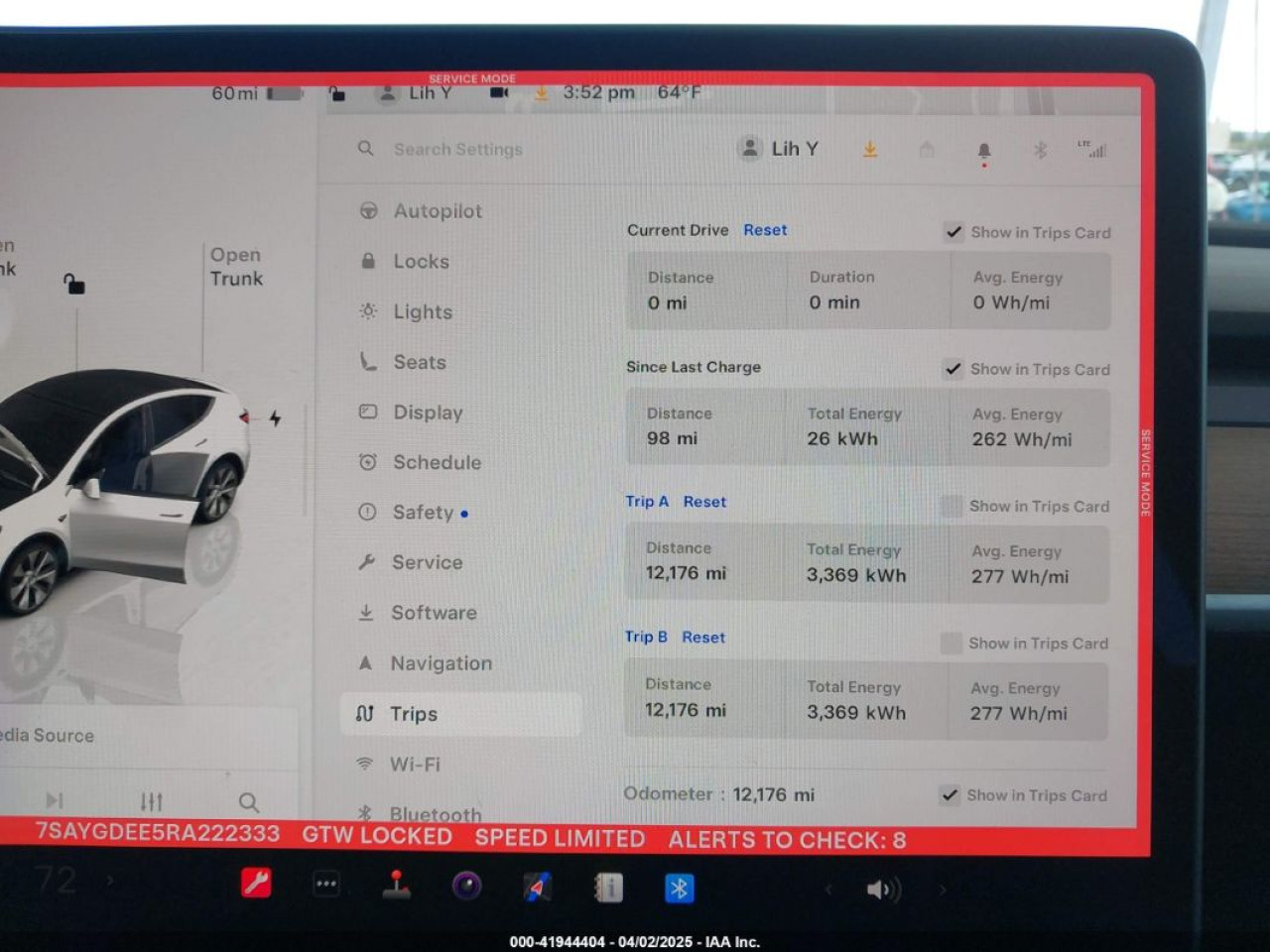Open the blue Bluetooth dock app
Screen dimensions: 1270x952
click(x=679, y=889)
